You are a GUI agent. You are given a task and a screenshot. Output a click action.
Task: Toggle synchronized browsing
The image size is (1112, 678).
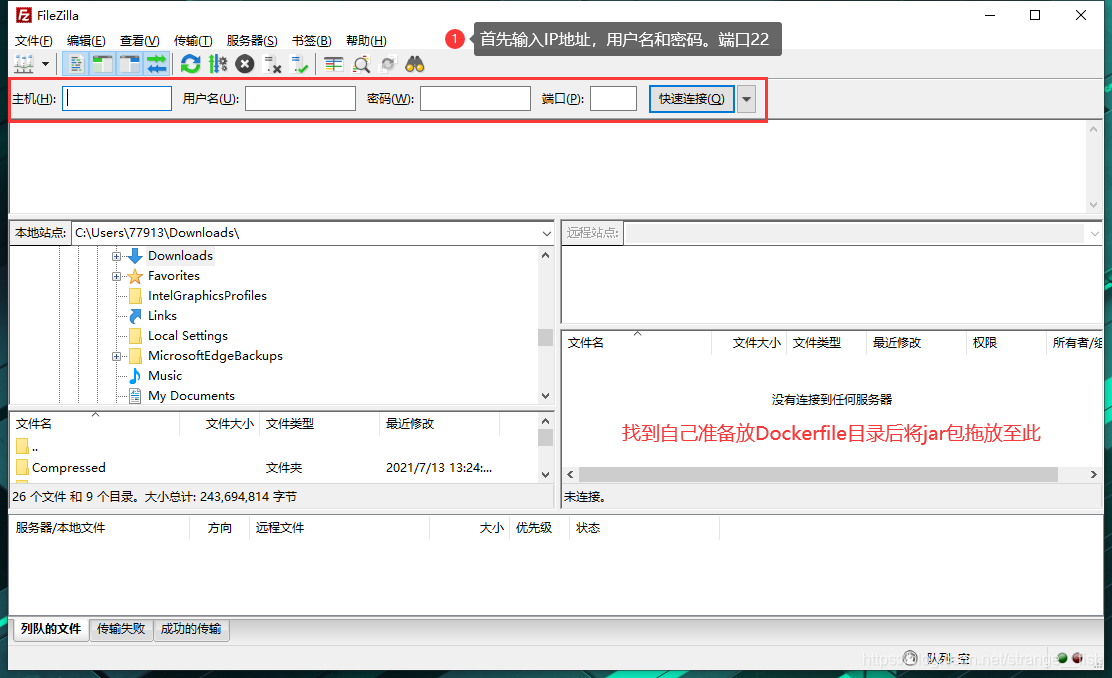pyautogui.click(x=388, y=65)
